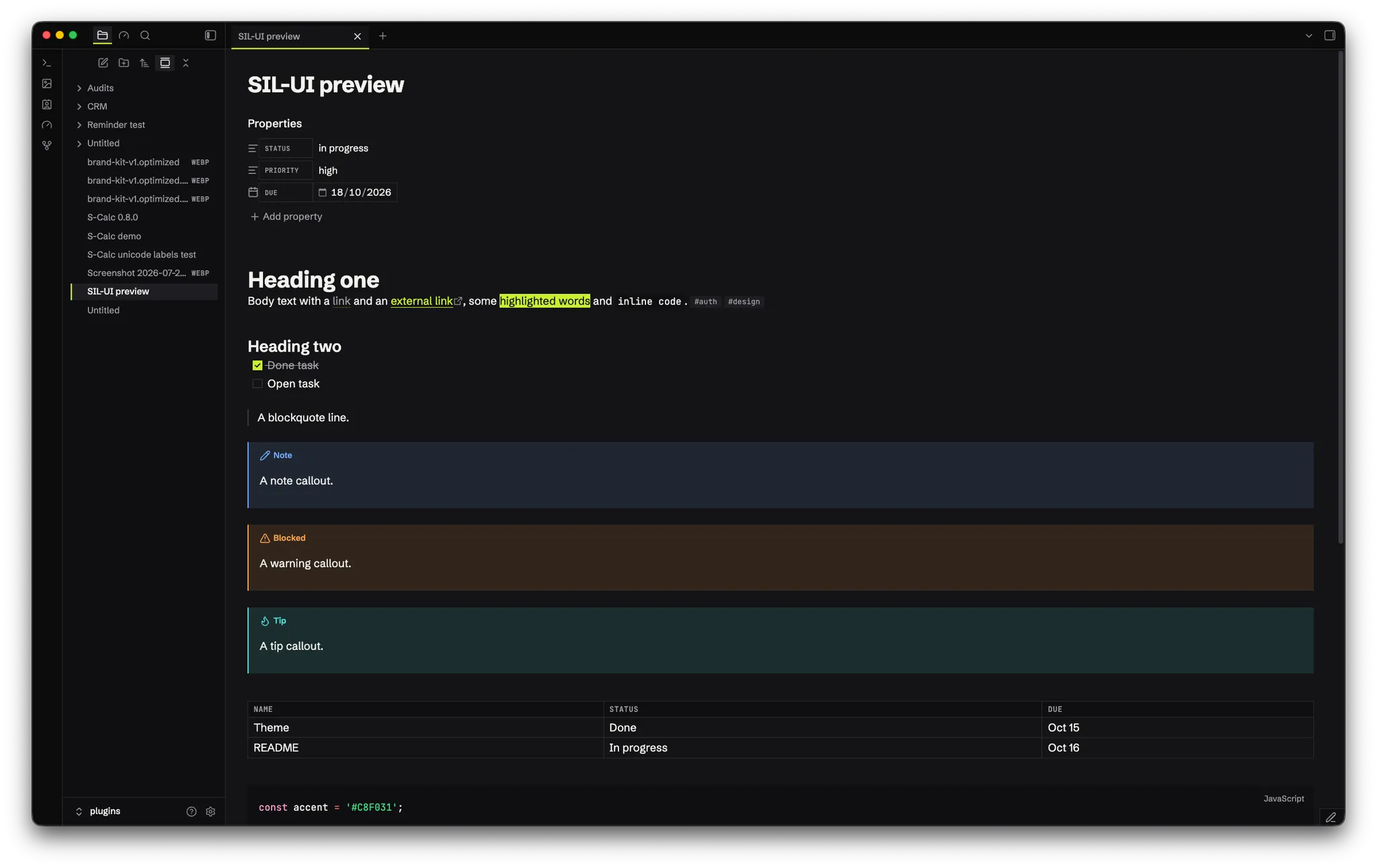Click the calendar icon beside 18/10/2026
This screenshot has width=1377, height=868.
[x=322, y=192]
